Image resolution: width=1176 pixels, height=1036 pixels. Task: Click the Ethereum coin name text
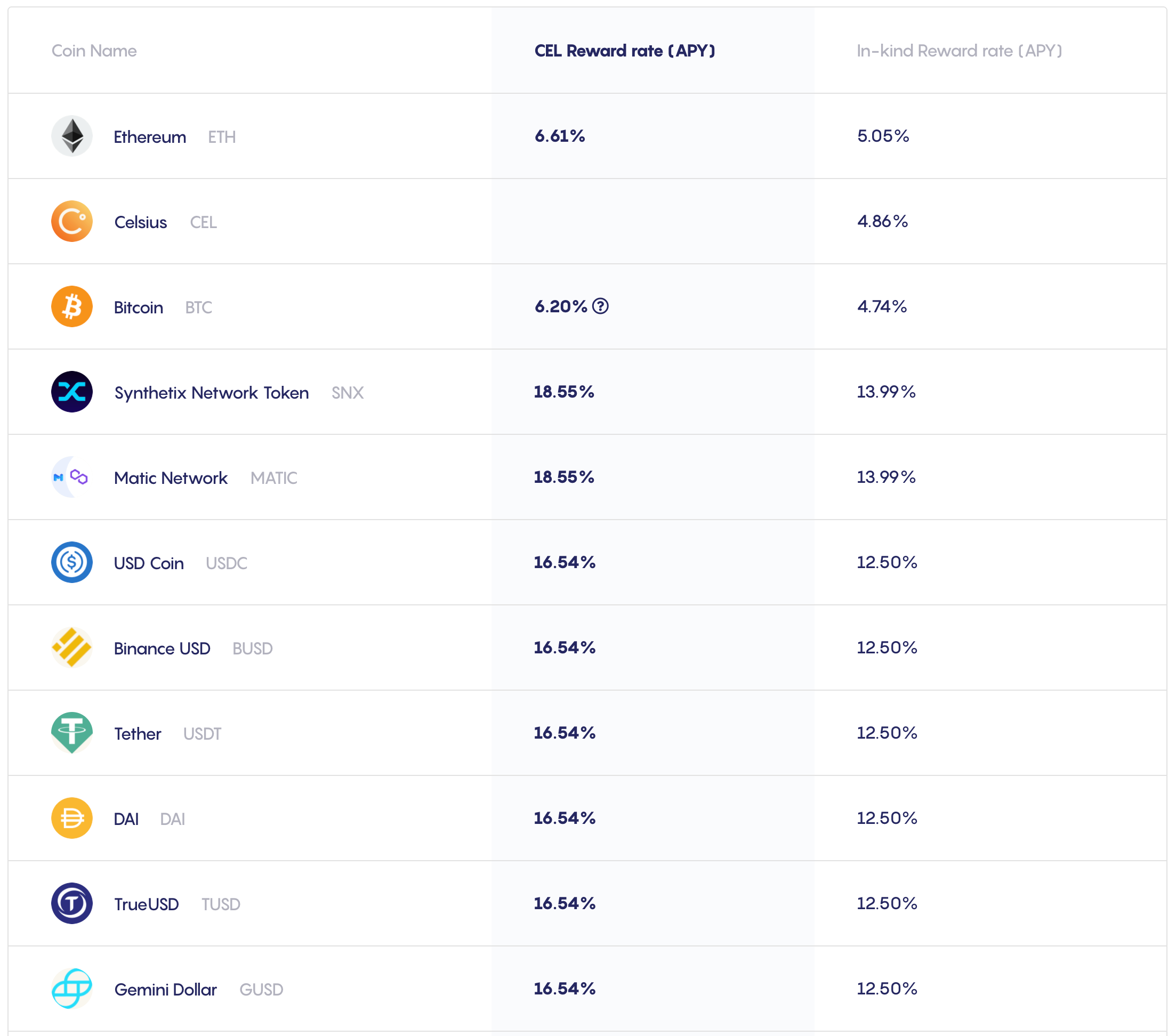pyautogui.click(x=150, y=137)
